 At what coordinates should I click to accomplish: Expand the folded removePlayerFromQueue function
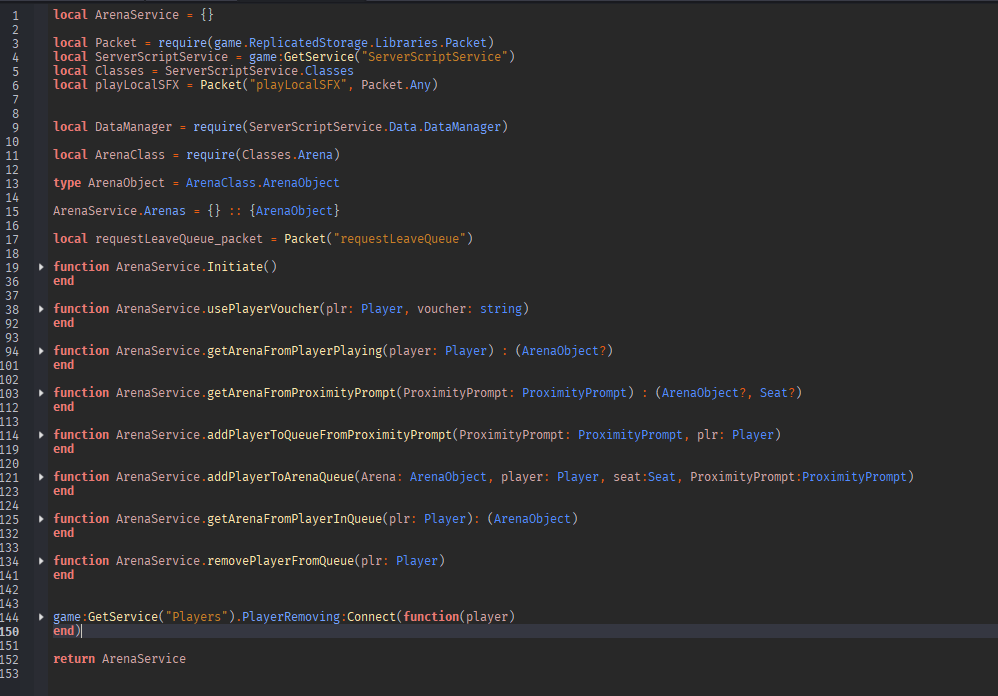41,561
